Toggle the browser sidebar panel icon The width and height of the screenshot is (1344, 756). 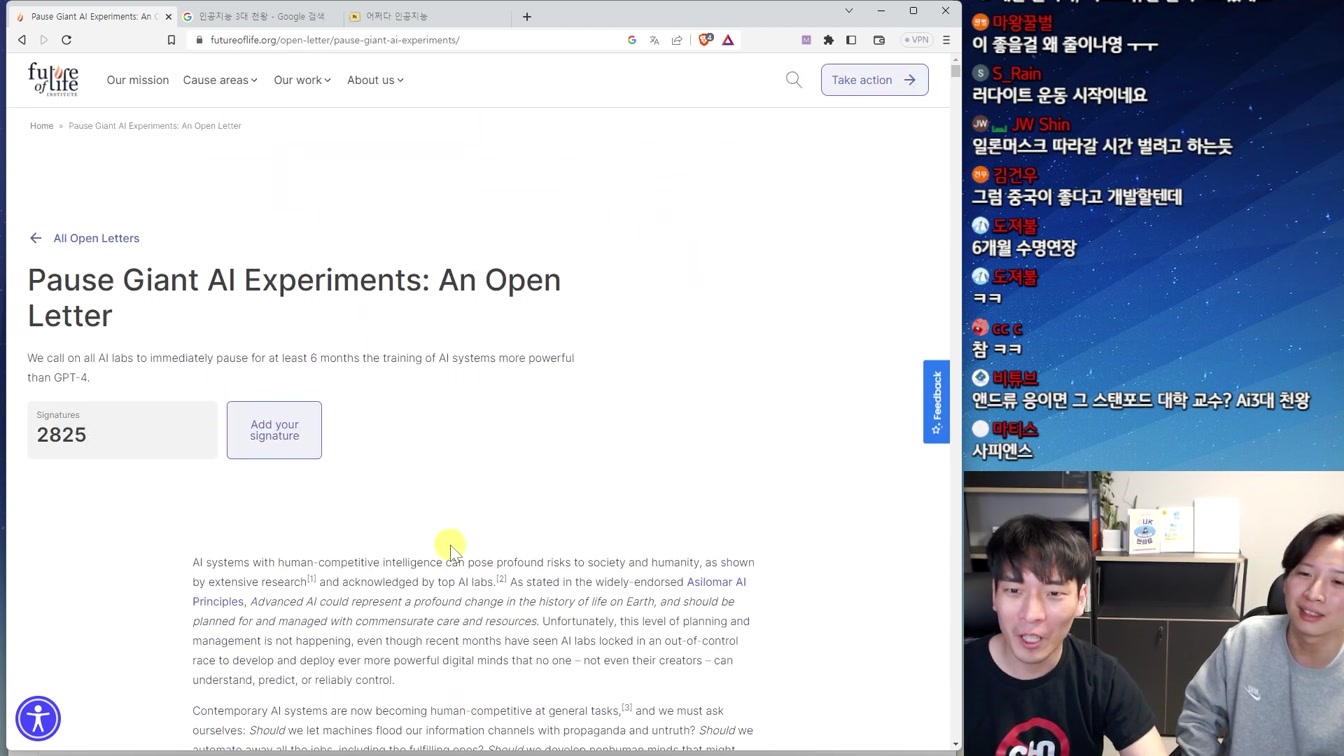[x=851, y=40]
